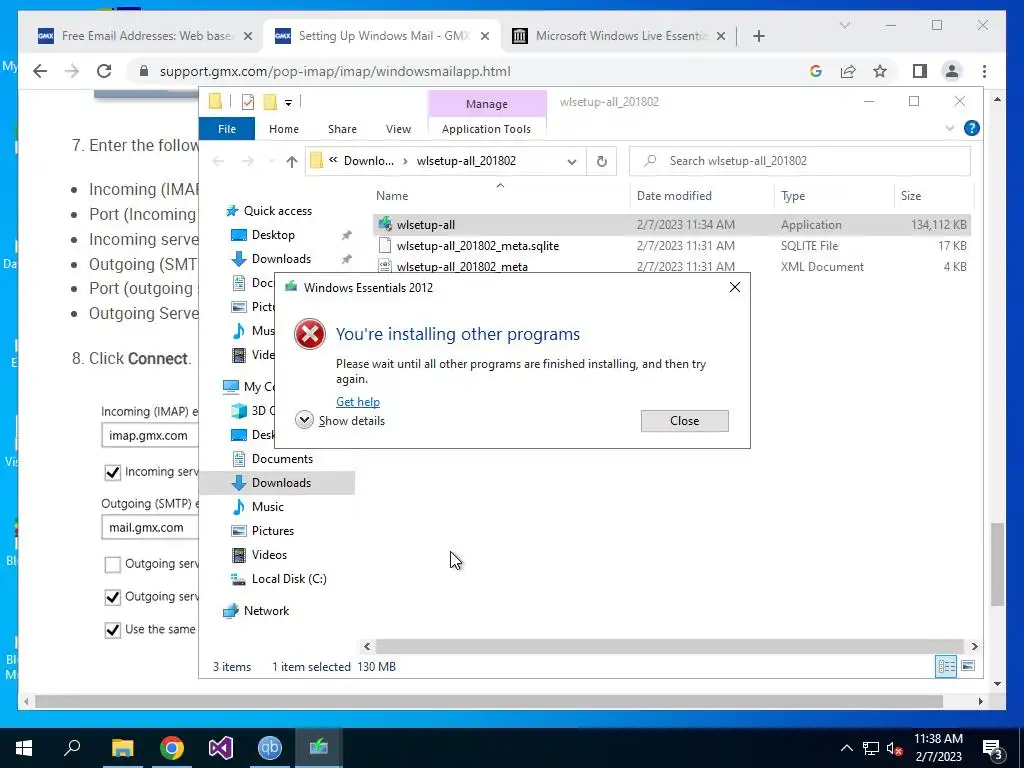Image resolution: width=1024 pixels, height=768 pixels.
Task: Open Local Disk (C:) in tree
Action: 289,579
